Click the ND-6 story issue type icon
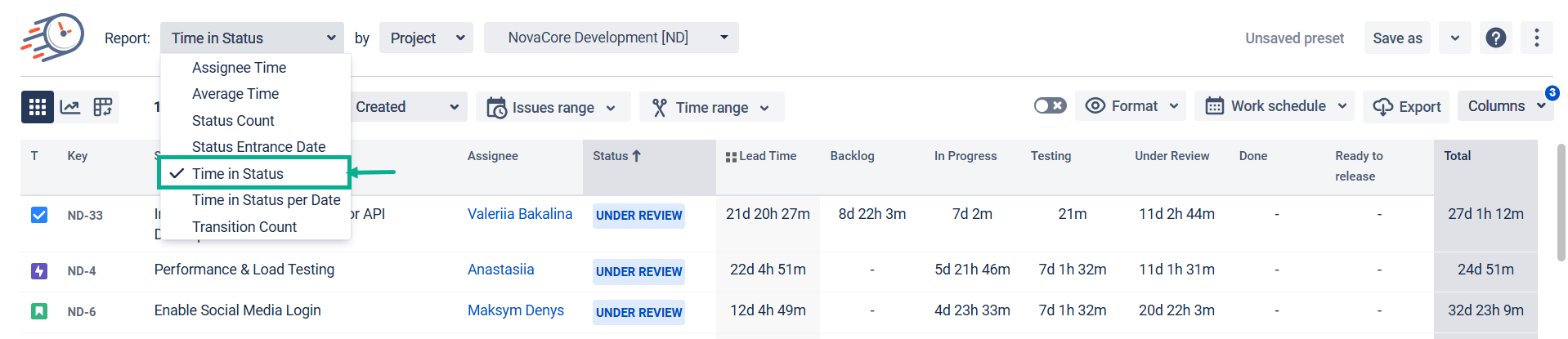This screenshot has height=339, width=1568. 39,311
